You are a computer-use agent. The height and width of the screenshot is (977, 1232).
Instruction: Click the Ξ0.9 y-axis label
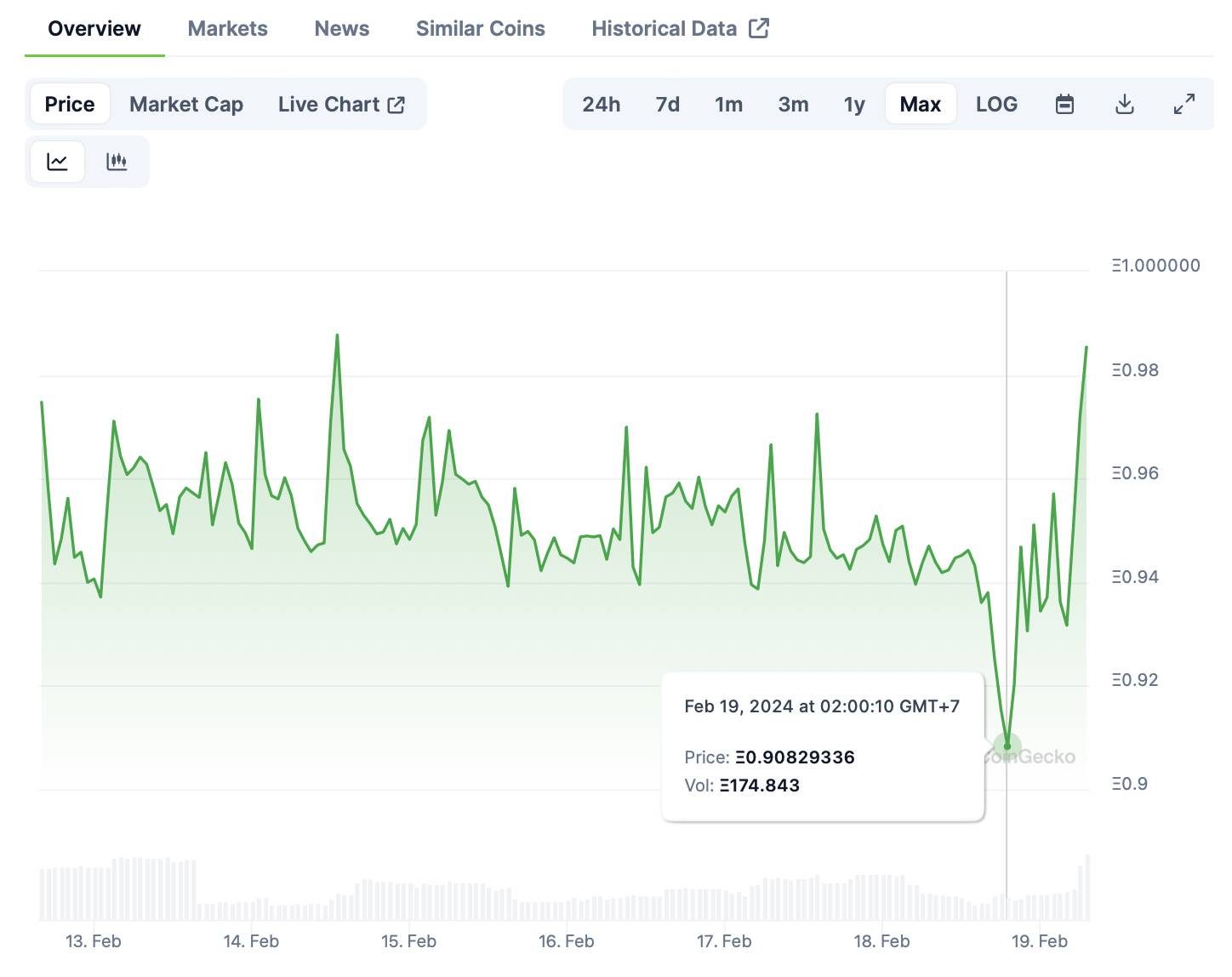pos(1129,784)
